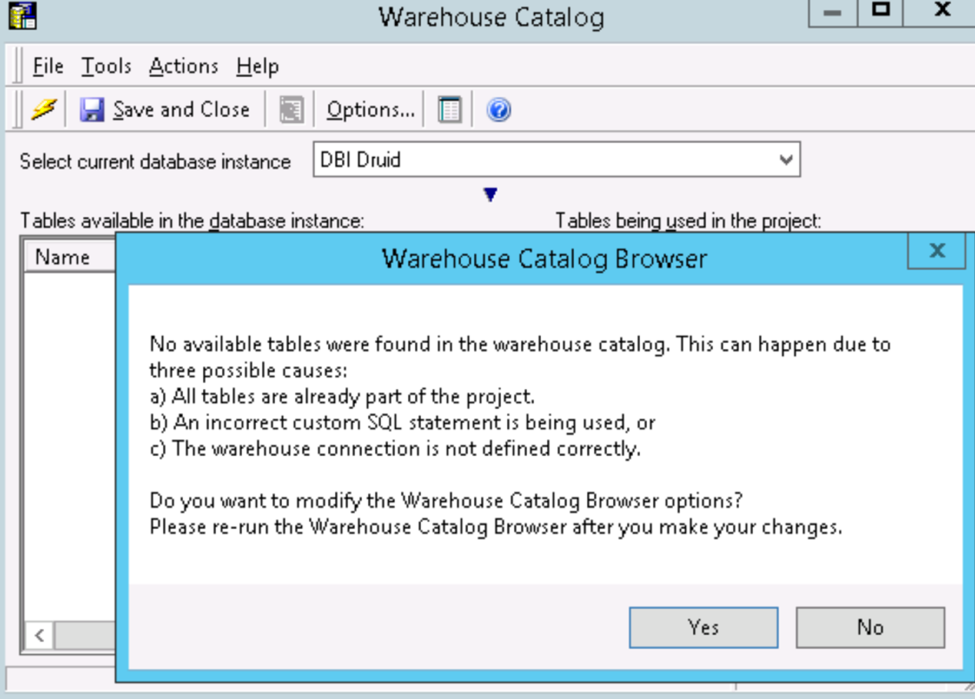Open the File menu
Viewport: 975px width, 699px height.
click(48, 67)
